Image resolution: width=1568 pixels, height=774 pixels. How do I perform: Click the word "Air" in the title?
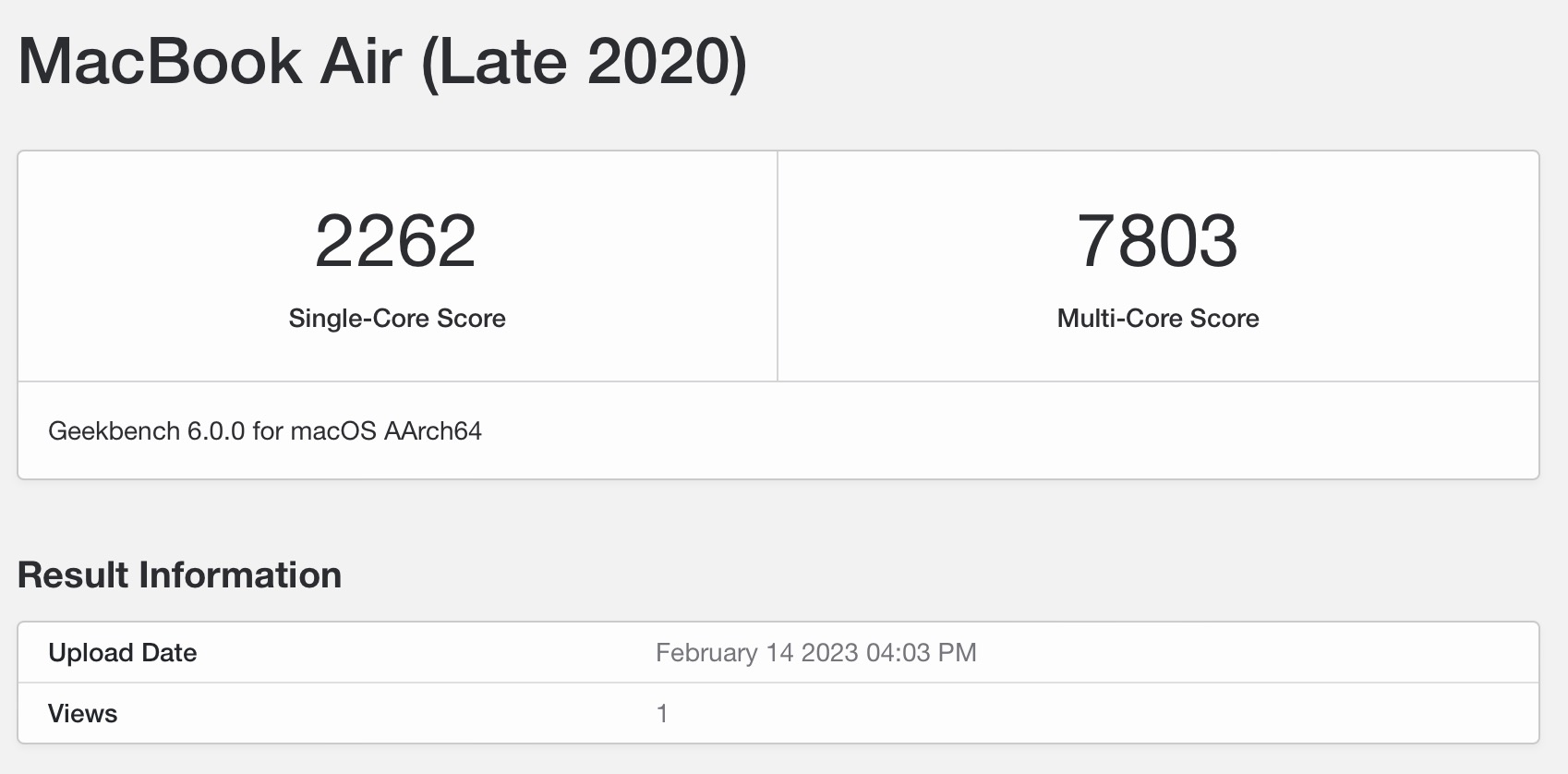[x=360, y=62]
